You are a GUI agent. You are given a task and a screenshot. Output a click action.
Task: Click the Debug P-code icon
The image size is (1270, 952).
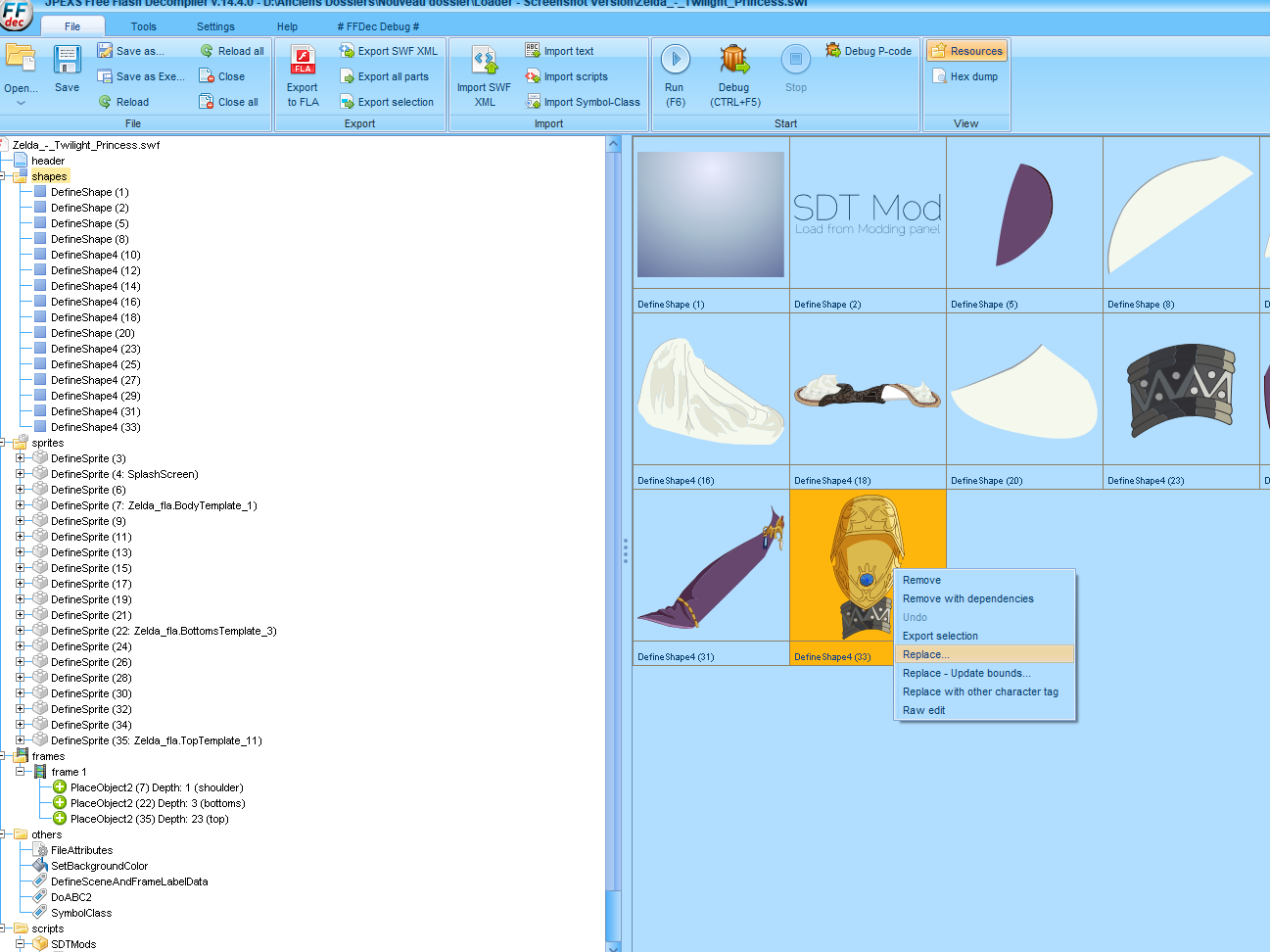pos(833,50)
